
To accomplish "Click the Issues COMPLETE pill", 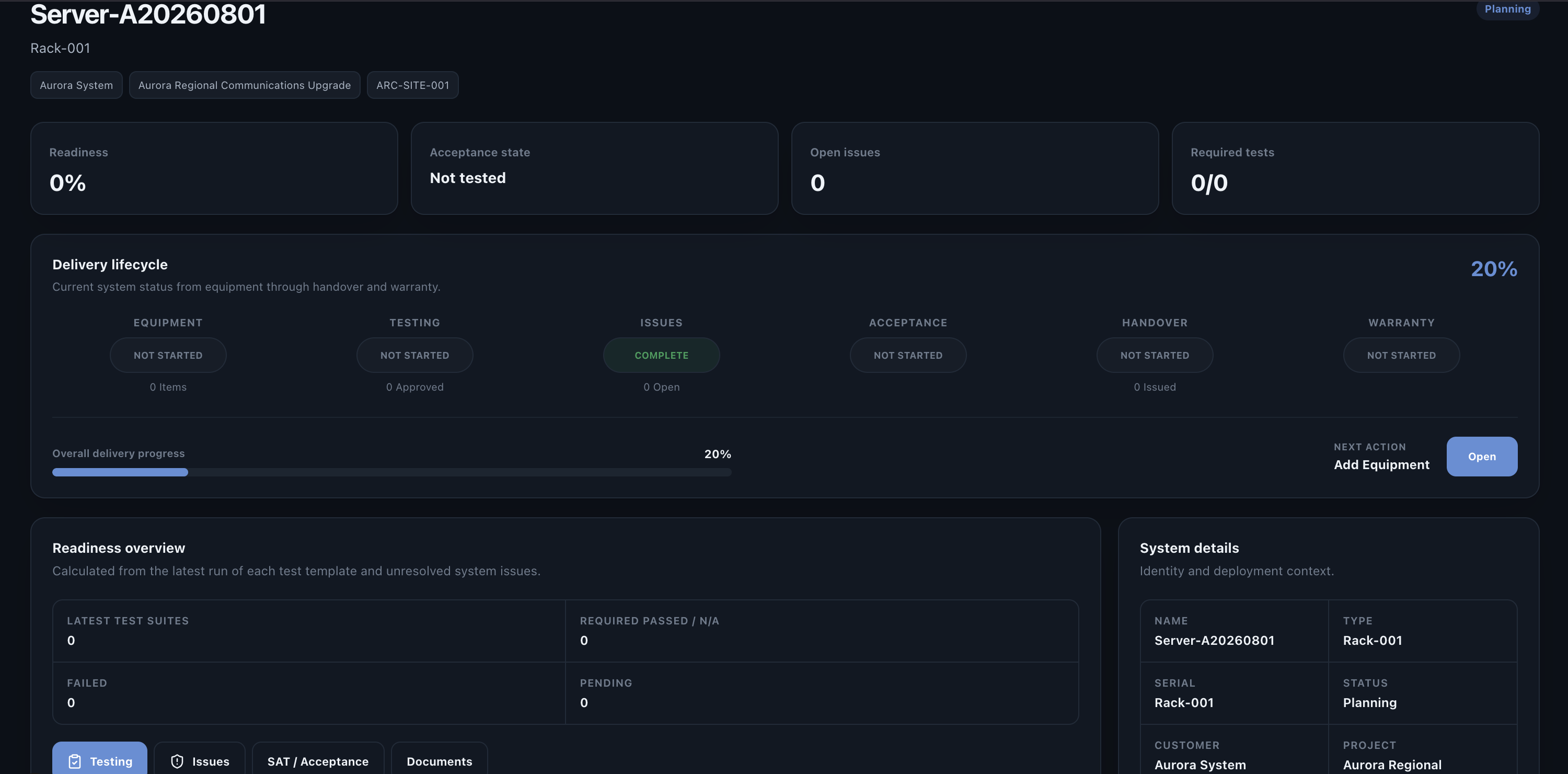I will point(662,355).
